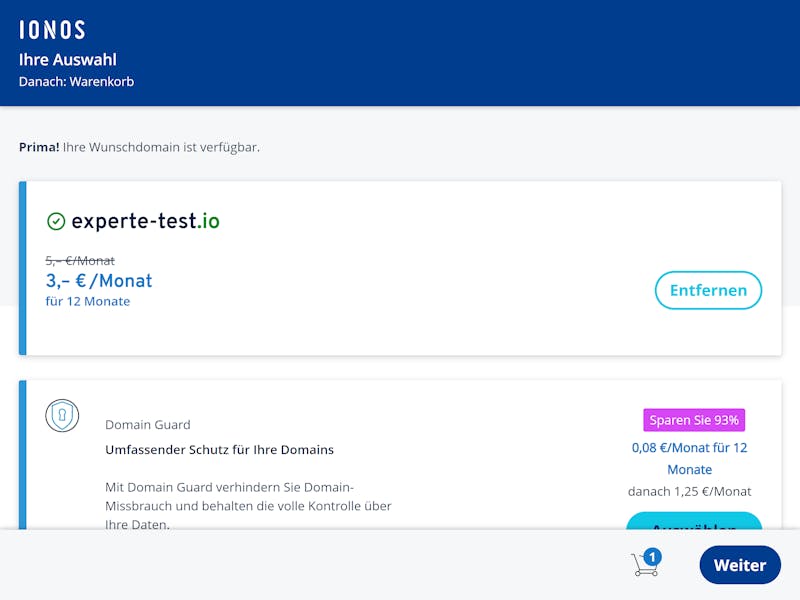Select the 'experte-test.io' domain name

pos(145,221)
